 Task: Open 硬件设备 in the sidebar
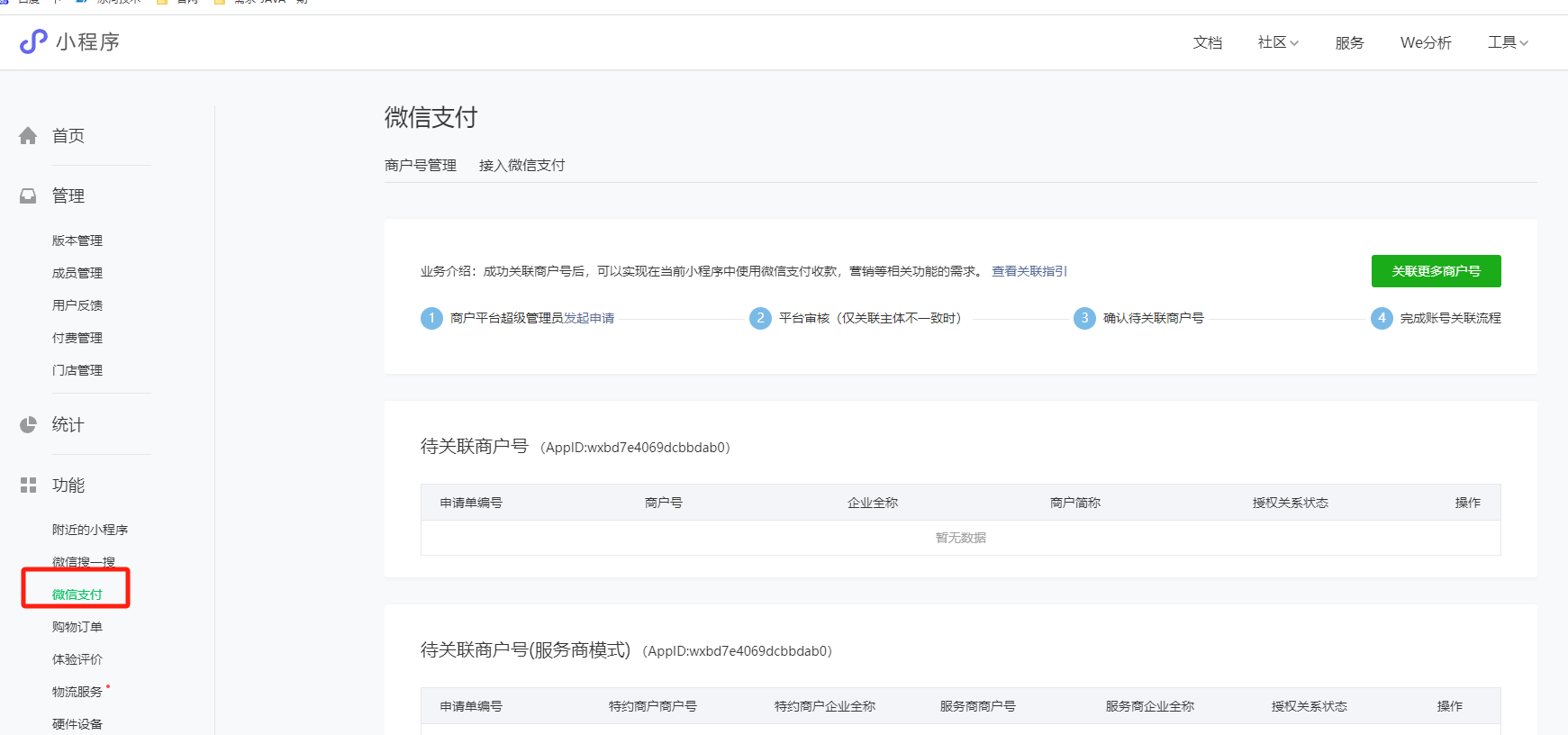pos(77,724)
